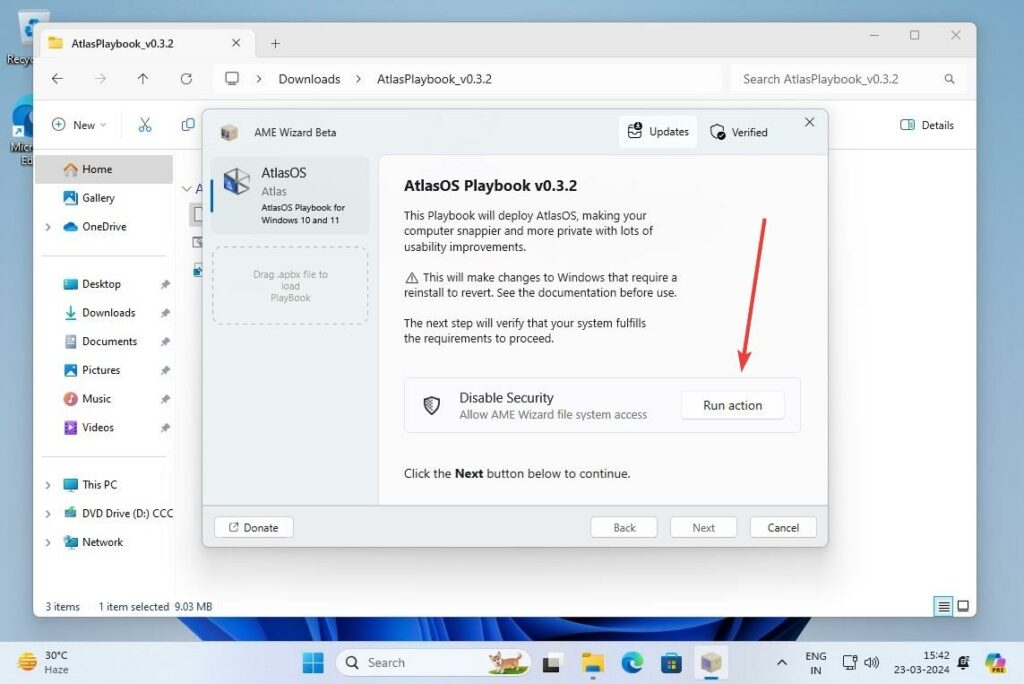Click the Verified shield badge
Viewport: 1024px width, 684px height.
coord(738,132)
